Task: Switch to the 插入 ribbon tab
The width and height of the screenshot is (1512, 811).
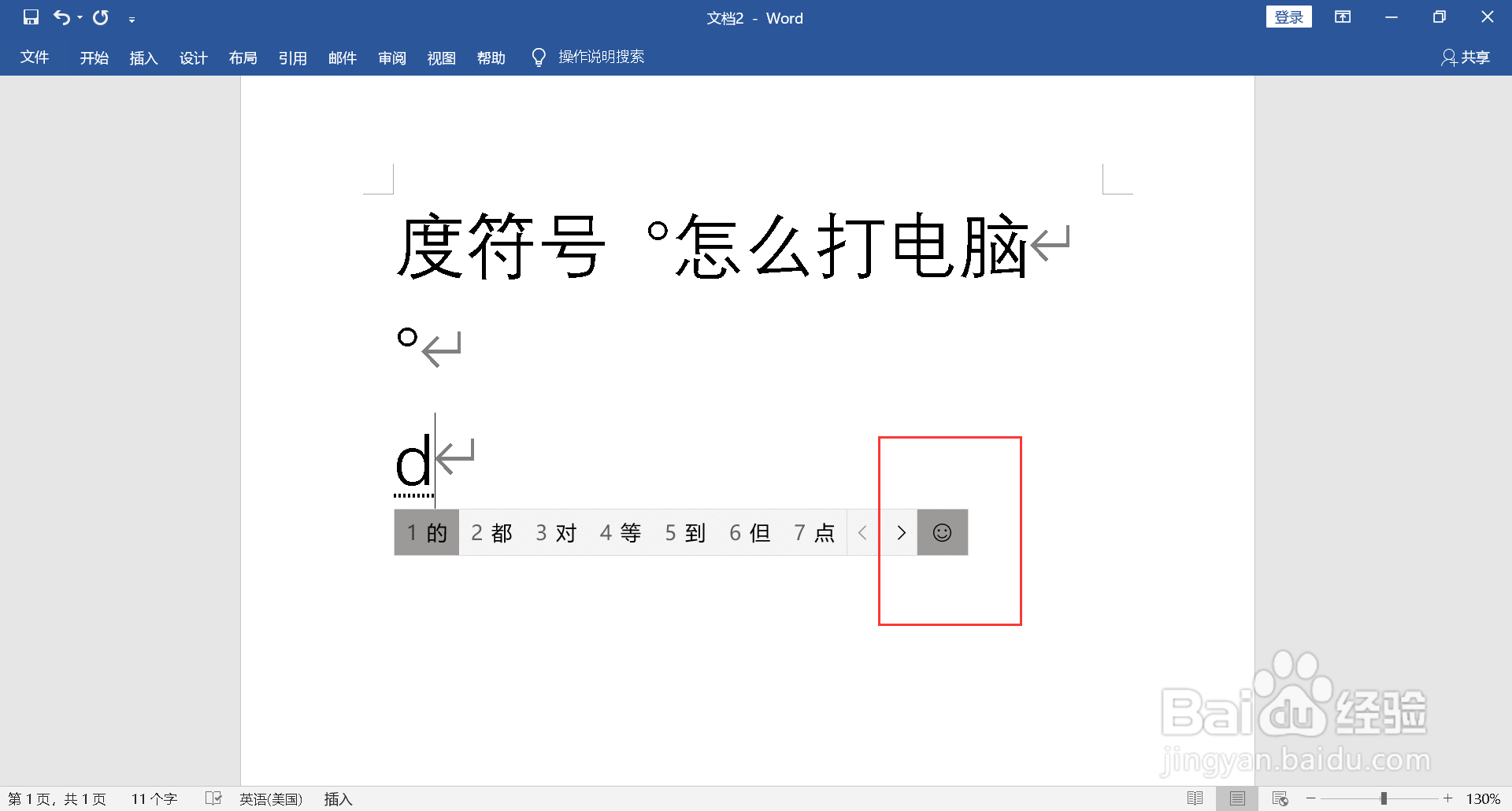Action: 143,57
